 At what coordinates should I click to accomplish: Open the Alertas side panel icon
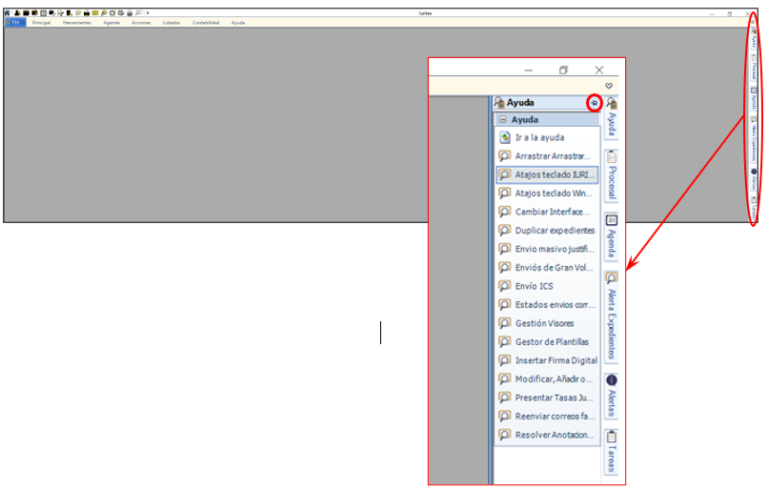point(612,380)
